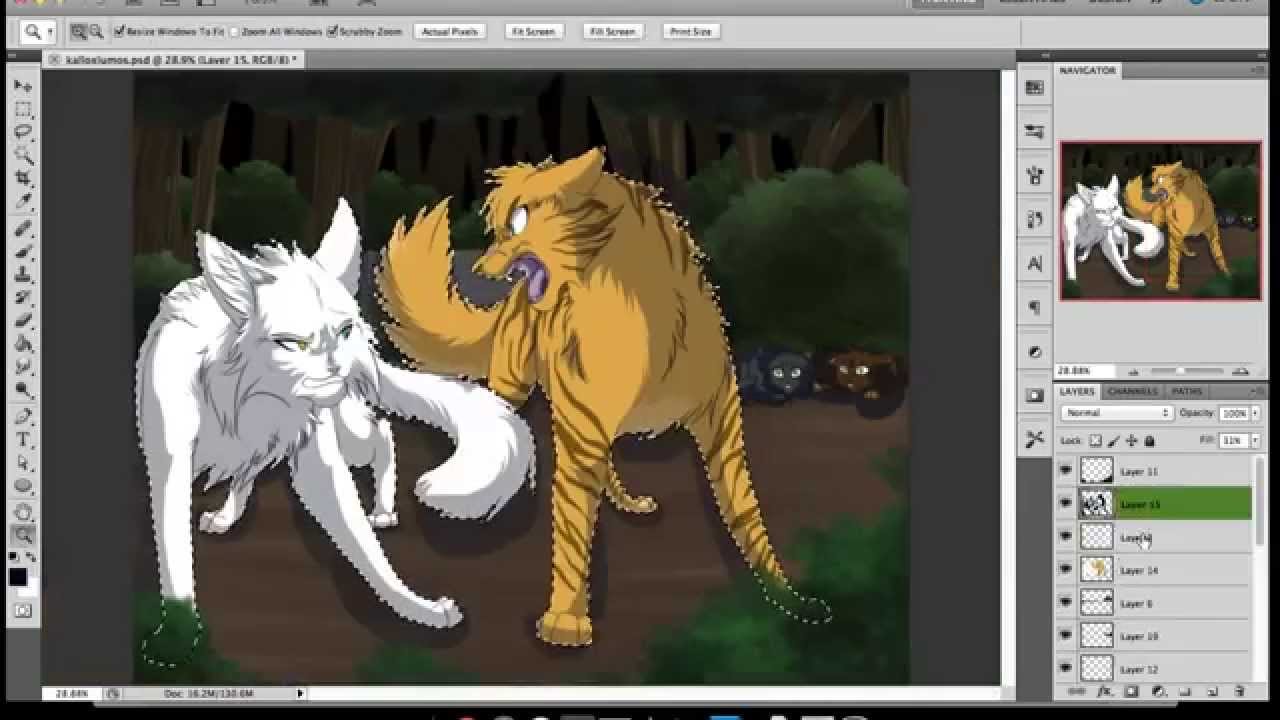Click the Fit Screen button
Screen dimensions: 1280x720
click(533, 32)
